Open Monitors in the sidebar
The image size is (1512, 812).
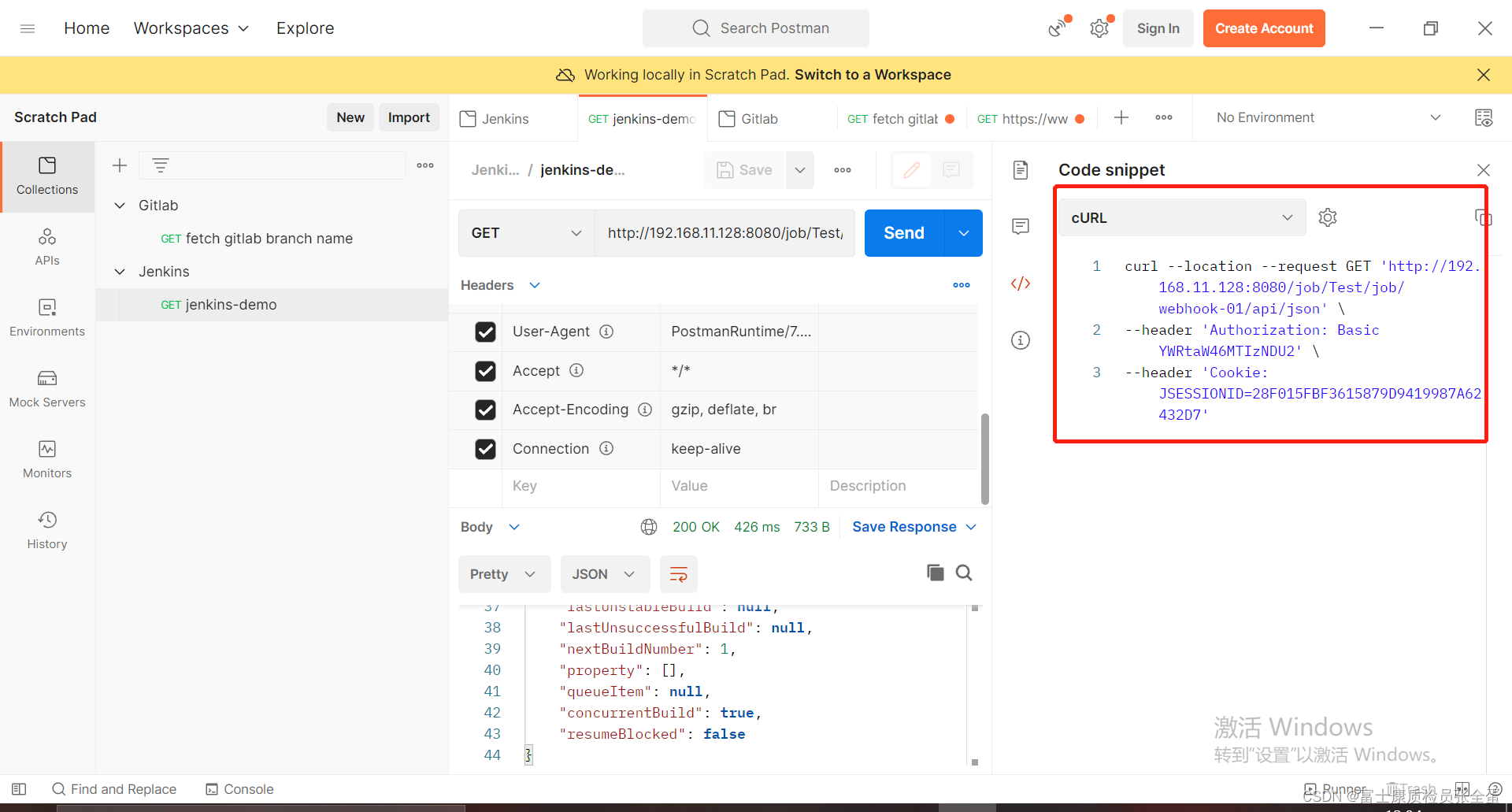pos(47,460)
